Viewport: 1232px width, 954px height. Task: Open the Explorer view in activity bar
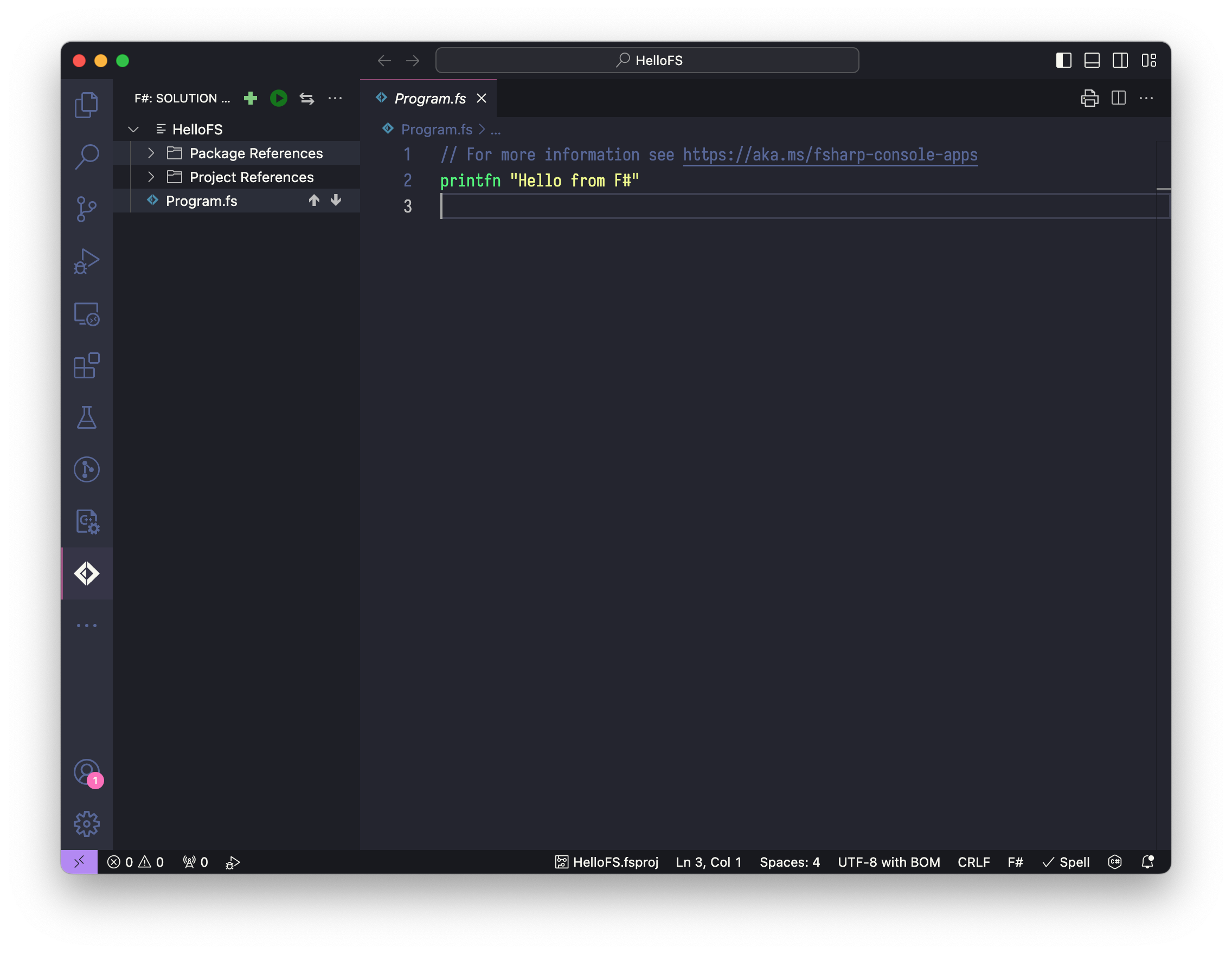point(86,105)
